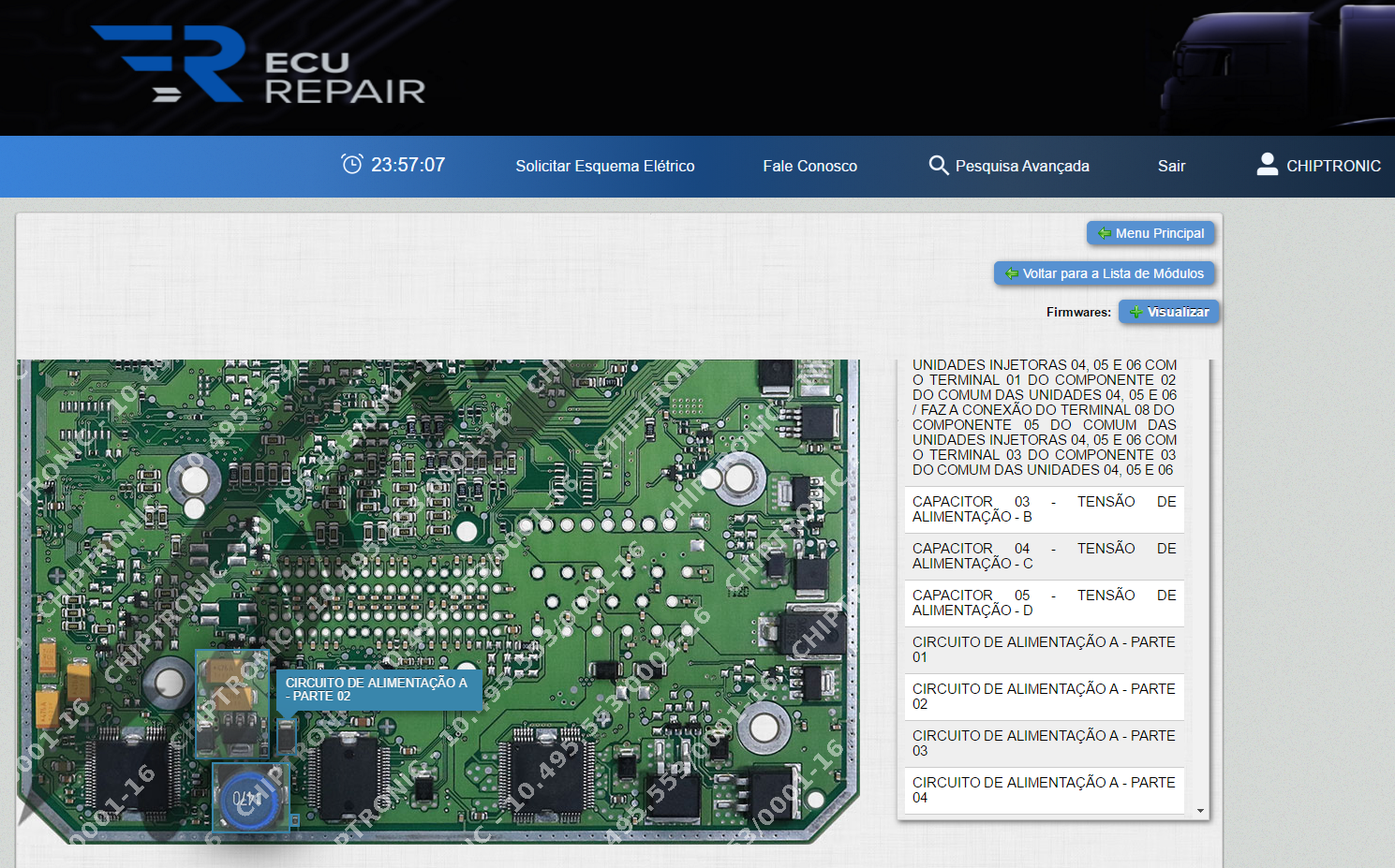This screenshot has width=1395, height=868.
Task: Click Visualizar to view firmwares
Action: pos(1169,312)
